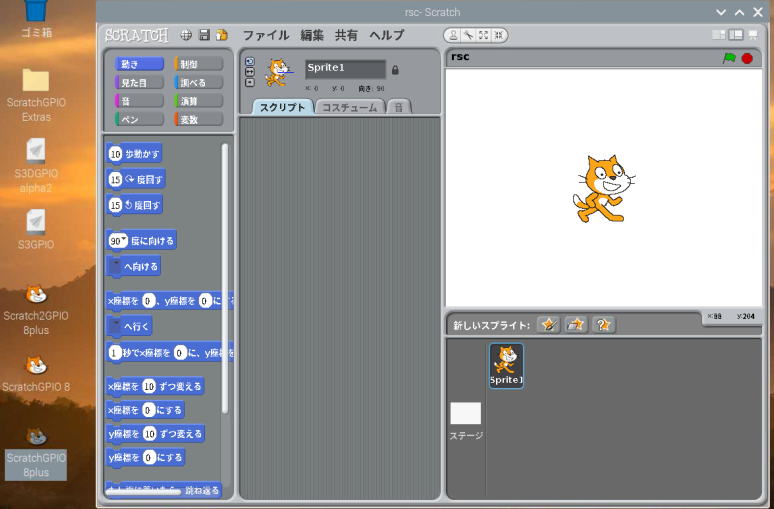Open the 編集 menu
Screen dimensions: 774x509
(312, 35)
